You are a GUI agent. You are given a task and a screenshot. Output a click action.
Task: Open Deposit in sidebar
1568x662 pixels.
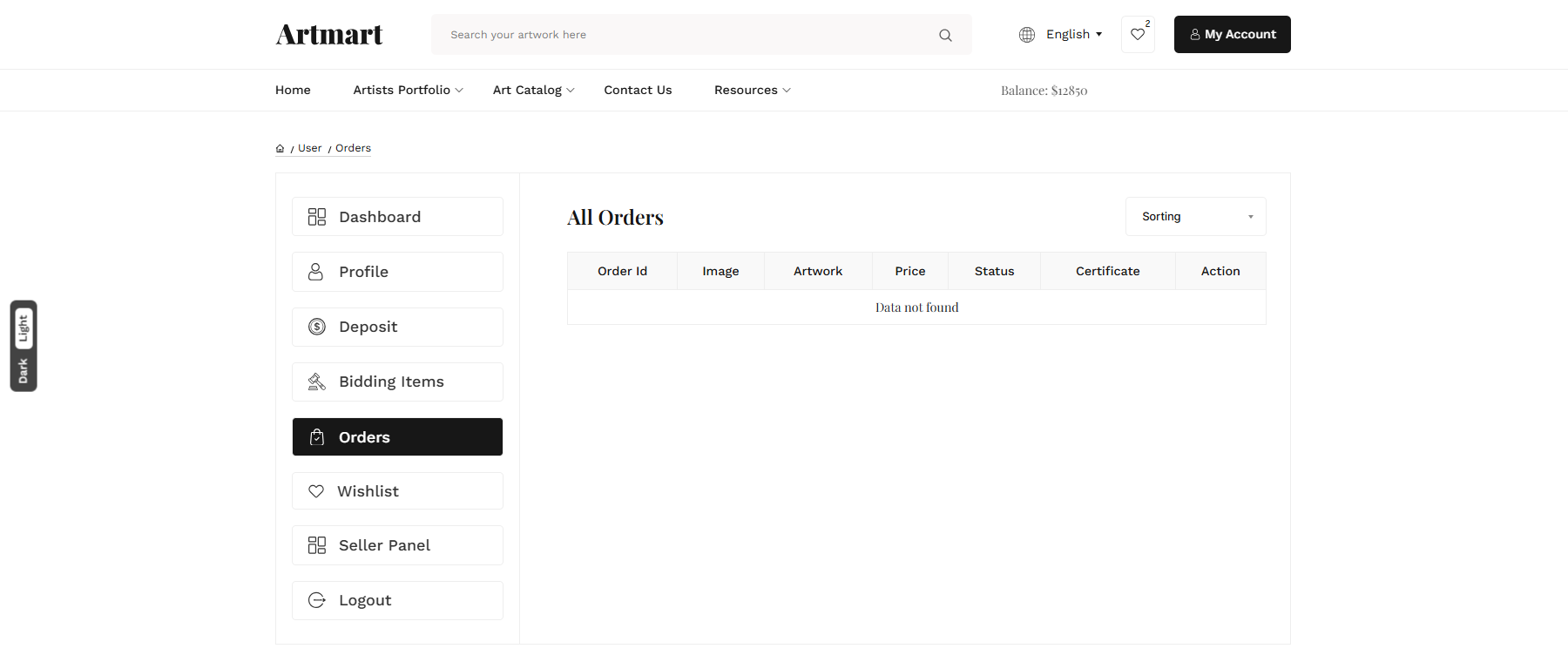click(397, 327)
